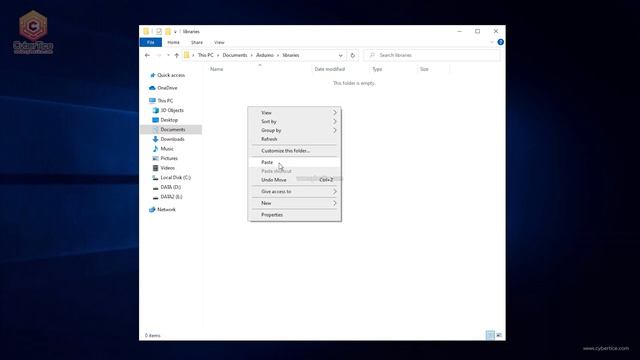
Task: Open DATA (D:) drive in the sidebar
Action: tap(171, 187)
